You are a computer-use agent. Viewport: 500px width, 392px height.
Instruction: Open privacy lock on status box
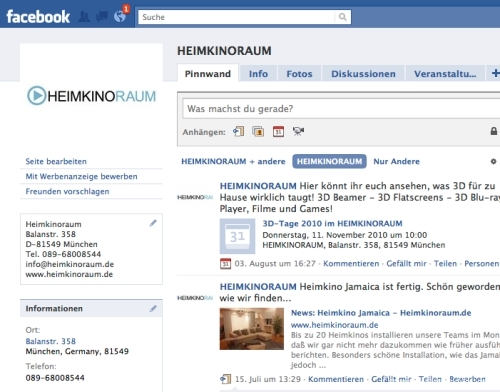pos(494,131)
